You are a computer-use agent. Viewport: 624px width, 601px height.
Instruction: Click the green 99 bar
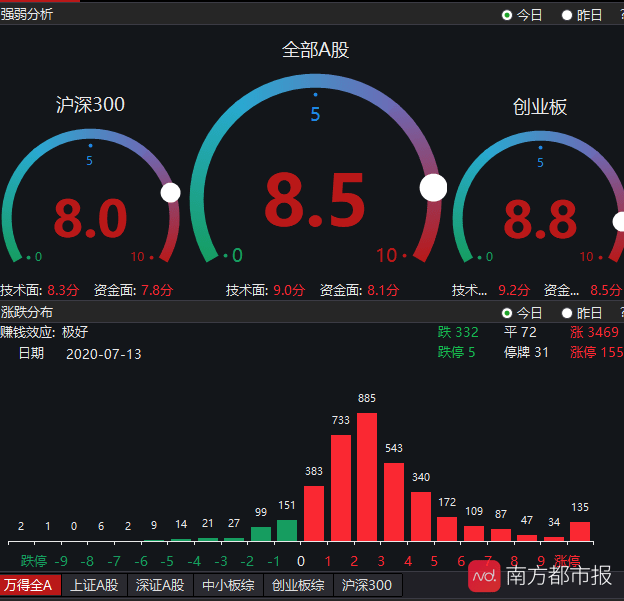point(261,534)
